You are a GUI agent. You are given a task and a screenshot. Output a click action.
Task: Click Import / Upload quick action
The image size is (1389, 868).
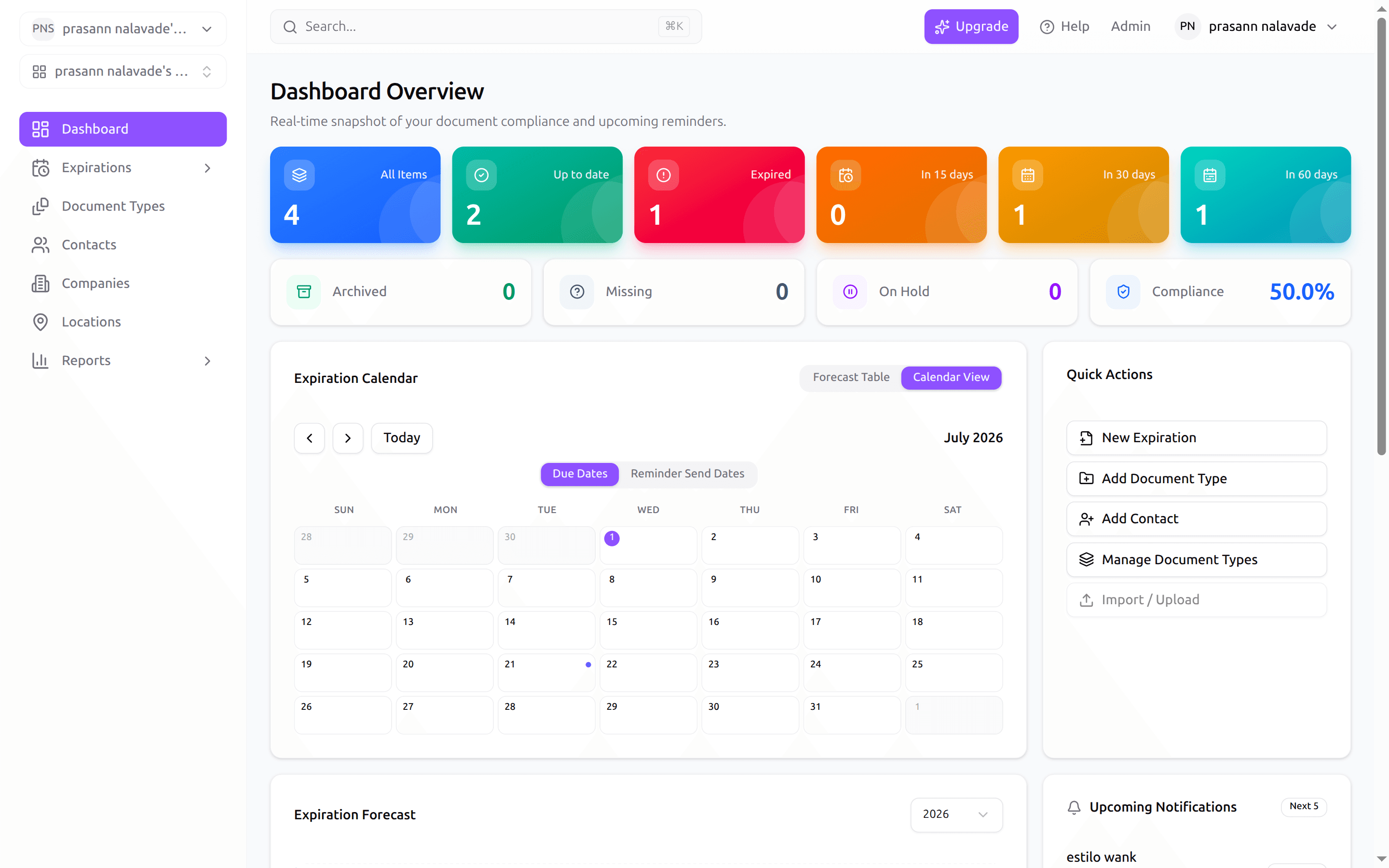[1196, 600]
